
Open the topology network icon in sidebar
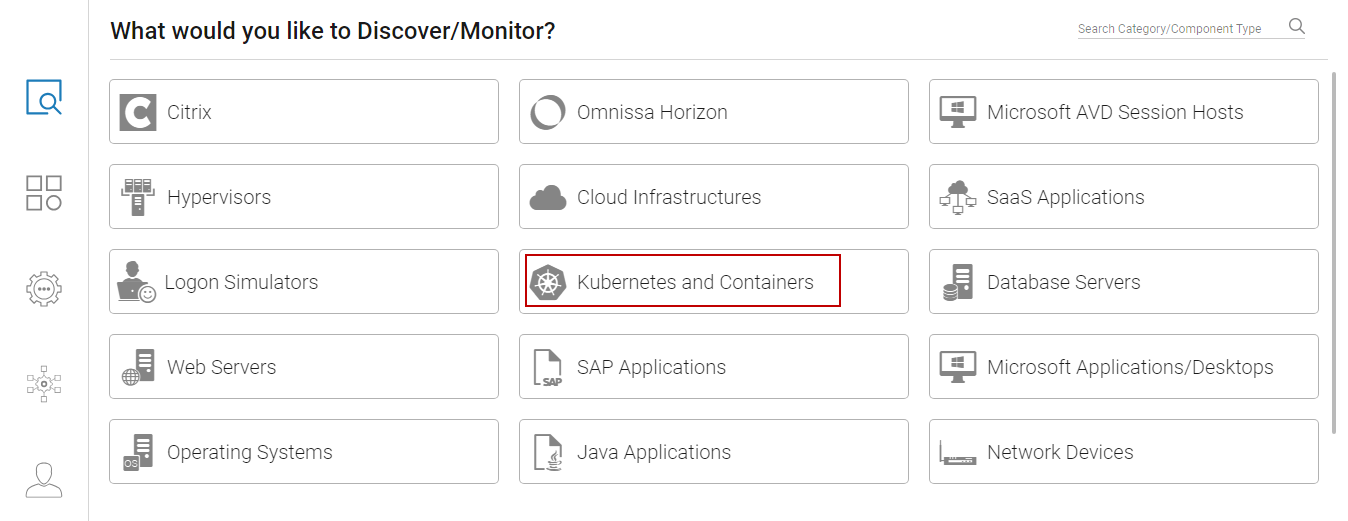coord(44,383)
